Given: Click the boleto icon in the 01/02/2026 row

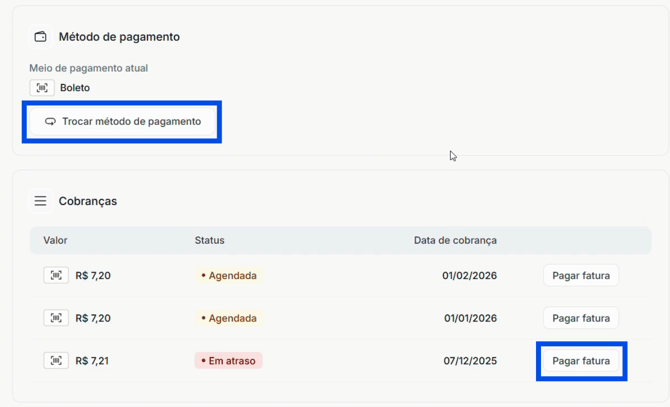Looking at the screenshot, I should point(56,275).
